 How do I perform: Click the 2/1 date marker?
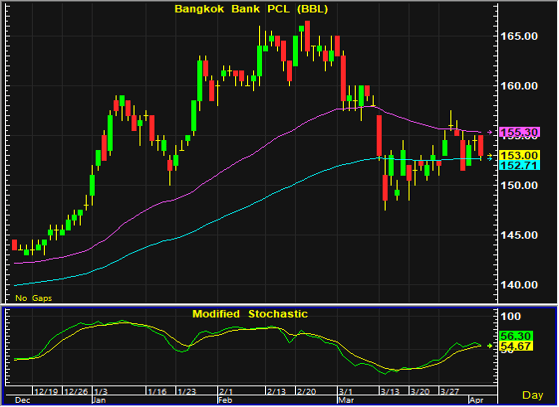point(226,391)
